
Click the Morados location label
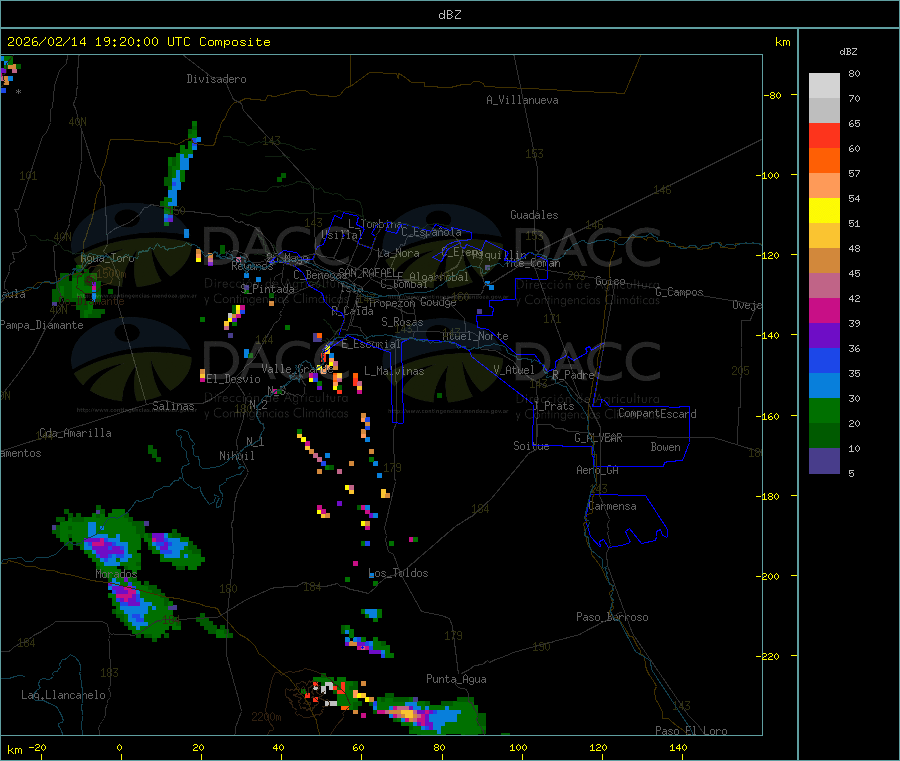tap(117, 574)
